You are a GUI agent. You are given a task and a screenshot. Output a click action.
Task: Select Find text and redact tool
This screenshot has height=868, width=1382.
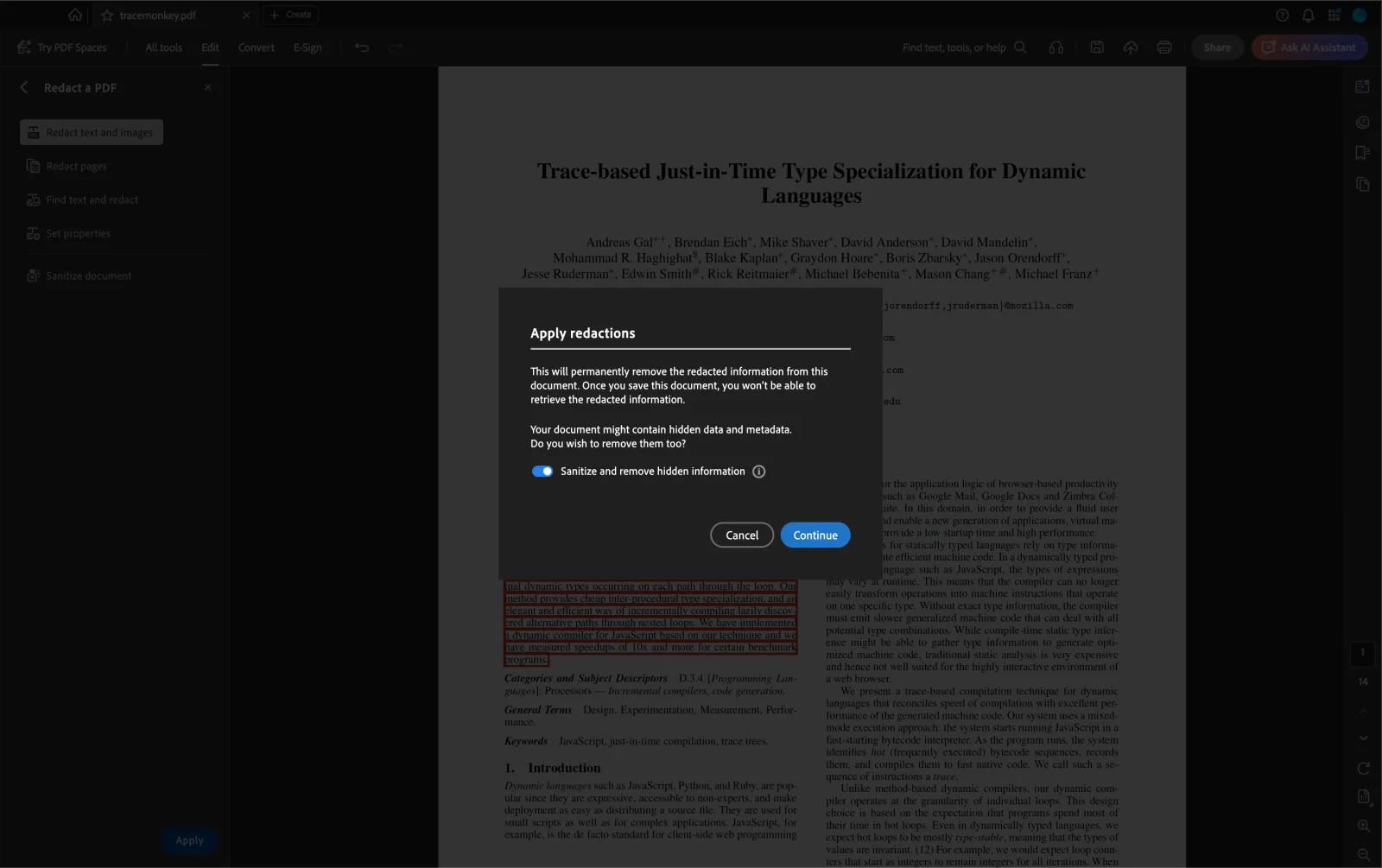pyautogui.click(x=83, y=200)
